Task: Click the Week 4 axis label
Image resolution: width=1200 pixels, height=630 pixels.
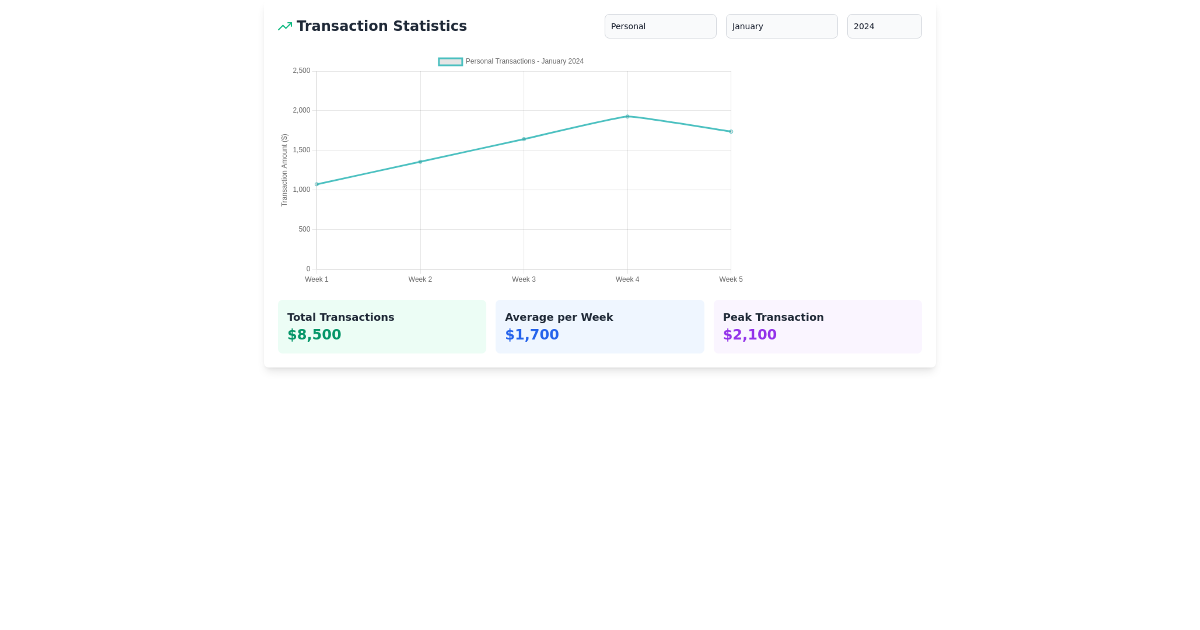Action: click(627, 279)
